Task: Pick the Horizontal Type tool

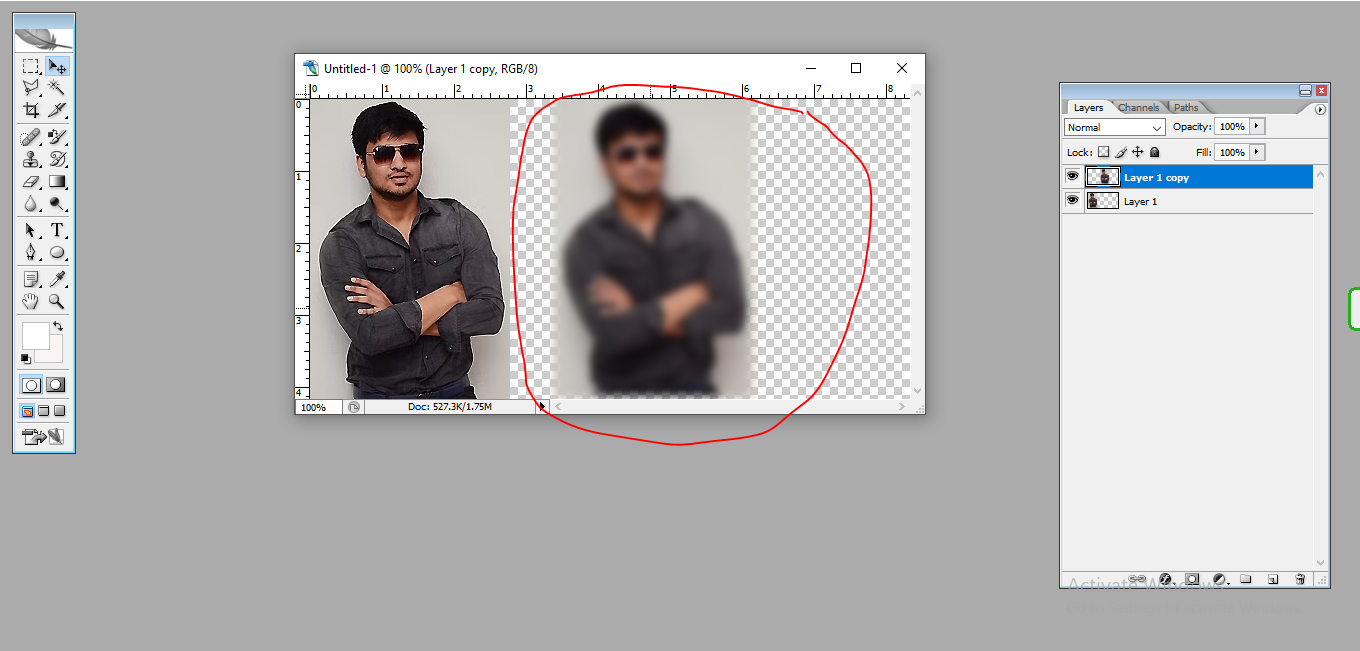Action: (x=57, y=229)
